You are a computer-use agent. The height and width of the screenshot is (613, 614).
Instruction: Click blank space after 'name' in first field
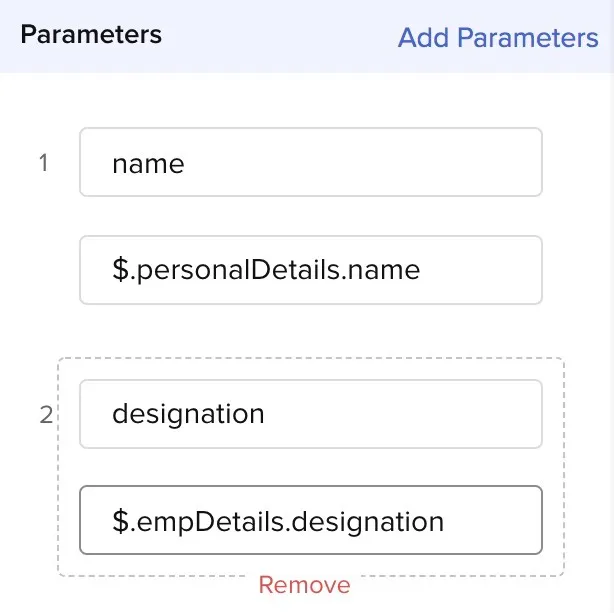[360, 162]
